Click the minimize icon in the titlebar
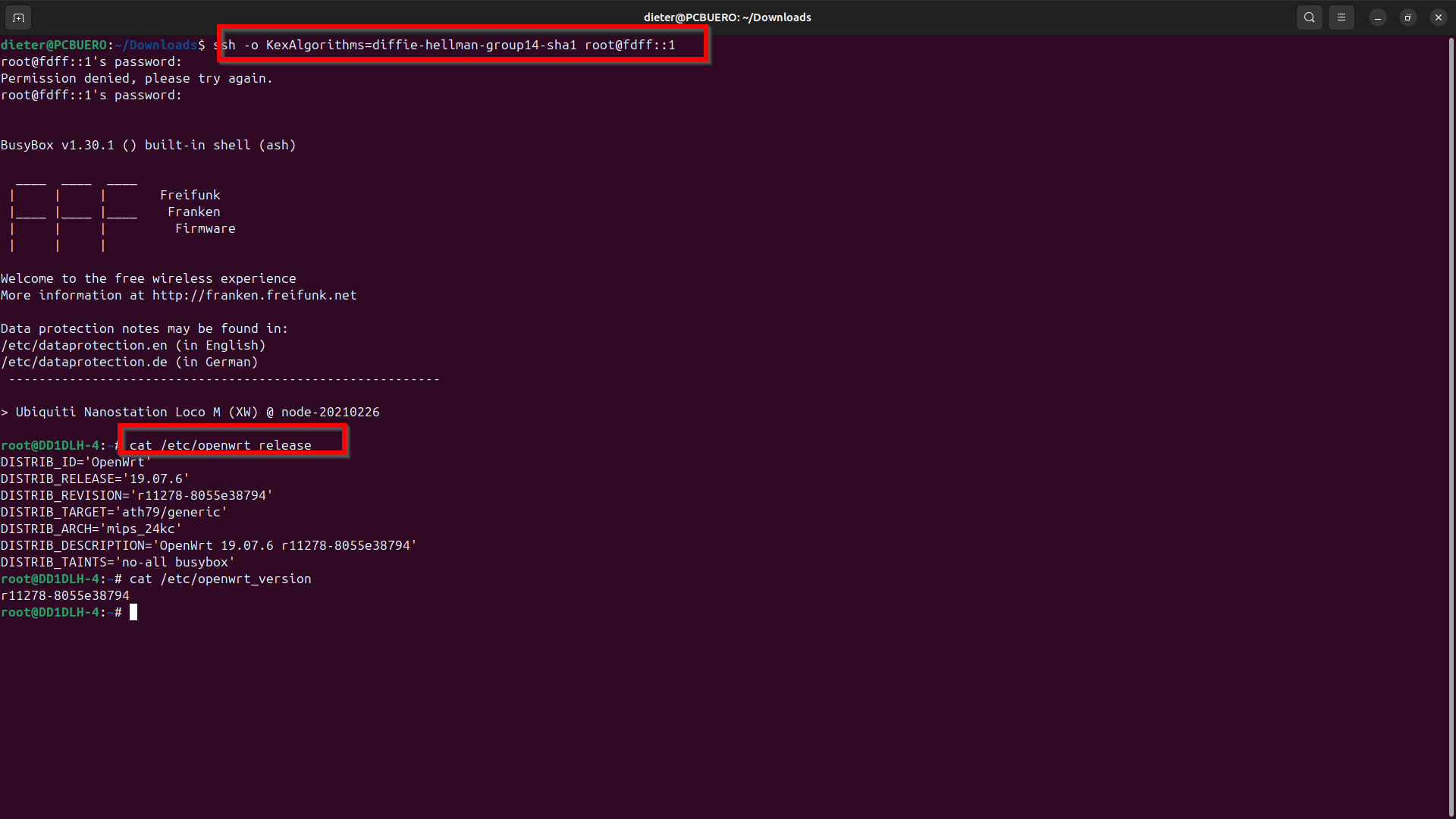 (x=1378, y=17)
